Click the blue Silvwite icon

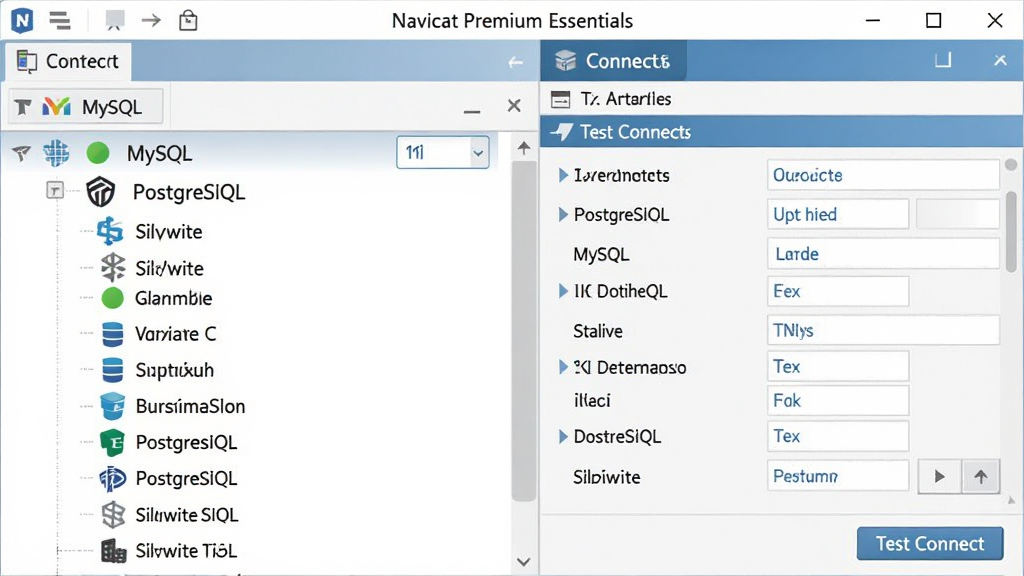click(x=110, y=231)
